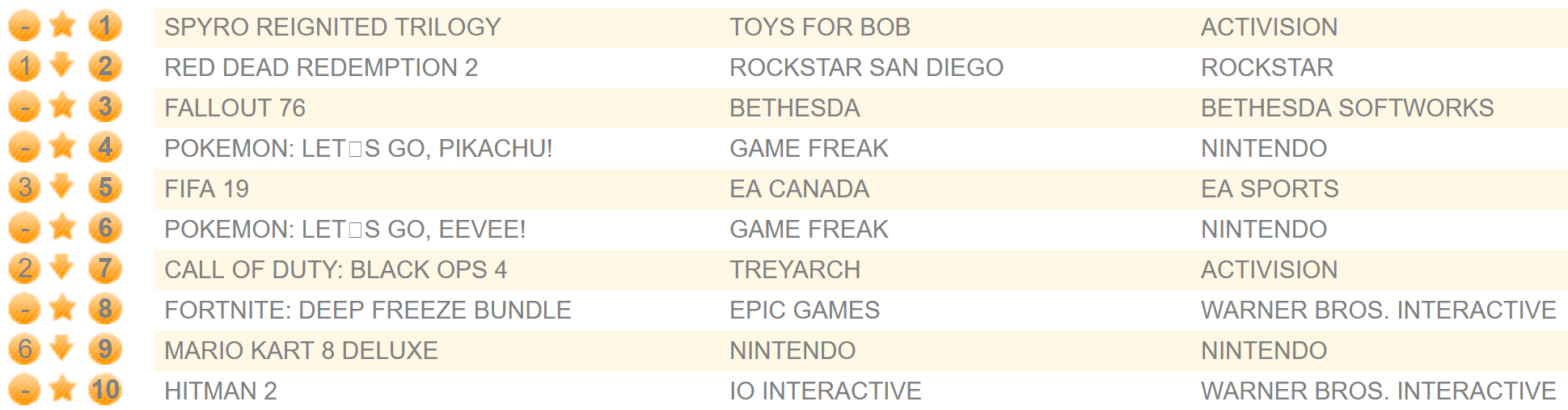Select the Pokemon Let's Go, Eevee! title
The height and width of the screenshot is (410, 1568).
[344, 230]
